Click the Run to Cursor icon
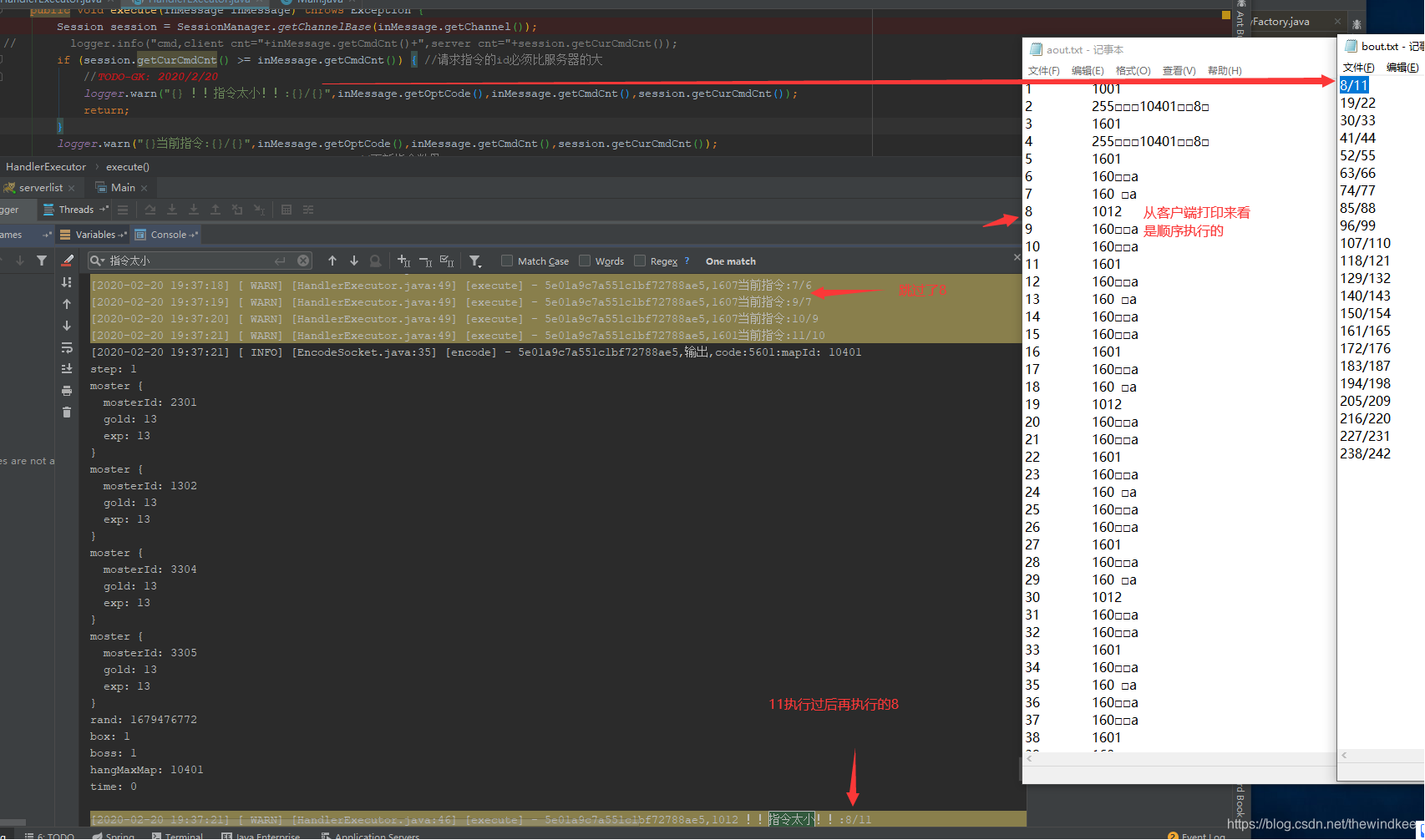Screen dimensions: 1425x840 point(260,210)
